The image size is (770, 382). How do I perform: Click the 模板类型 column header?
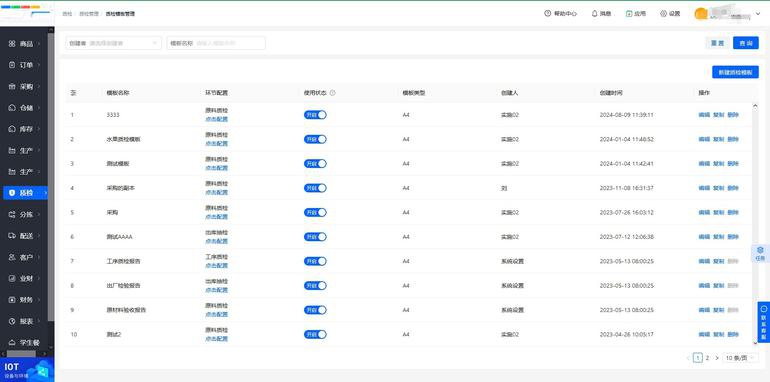click(x=413, y=93)
